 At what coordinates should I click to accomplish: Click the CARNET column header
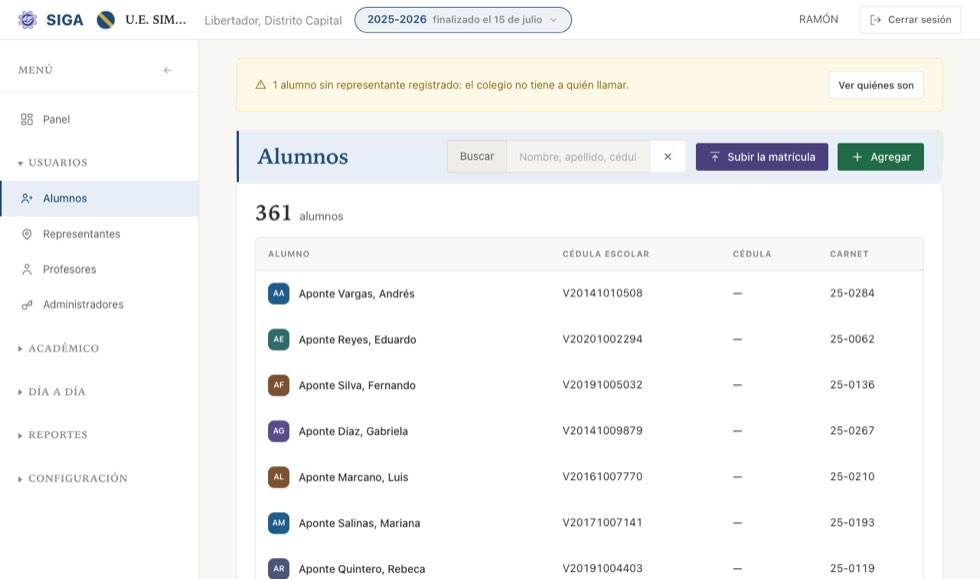pyautogui.click(x=849, y=254)
